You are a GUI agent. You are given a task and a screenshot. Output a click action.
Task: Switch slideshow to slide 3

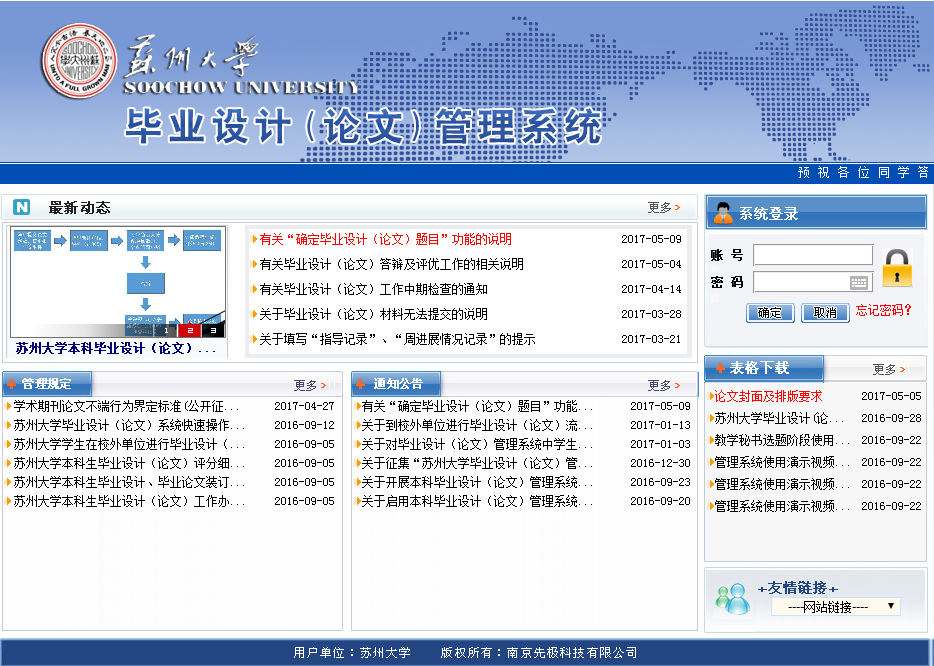point(213,330)
